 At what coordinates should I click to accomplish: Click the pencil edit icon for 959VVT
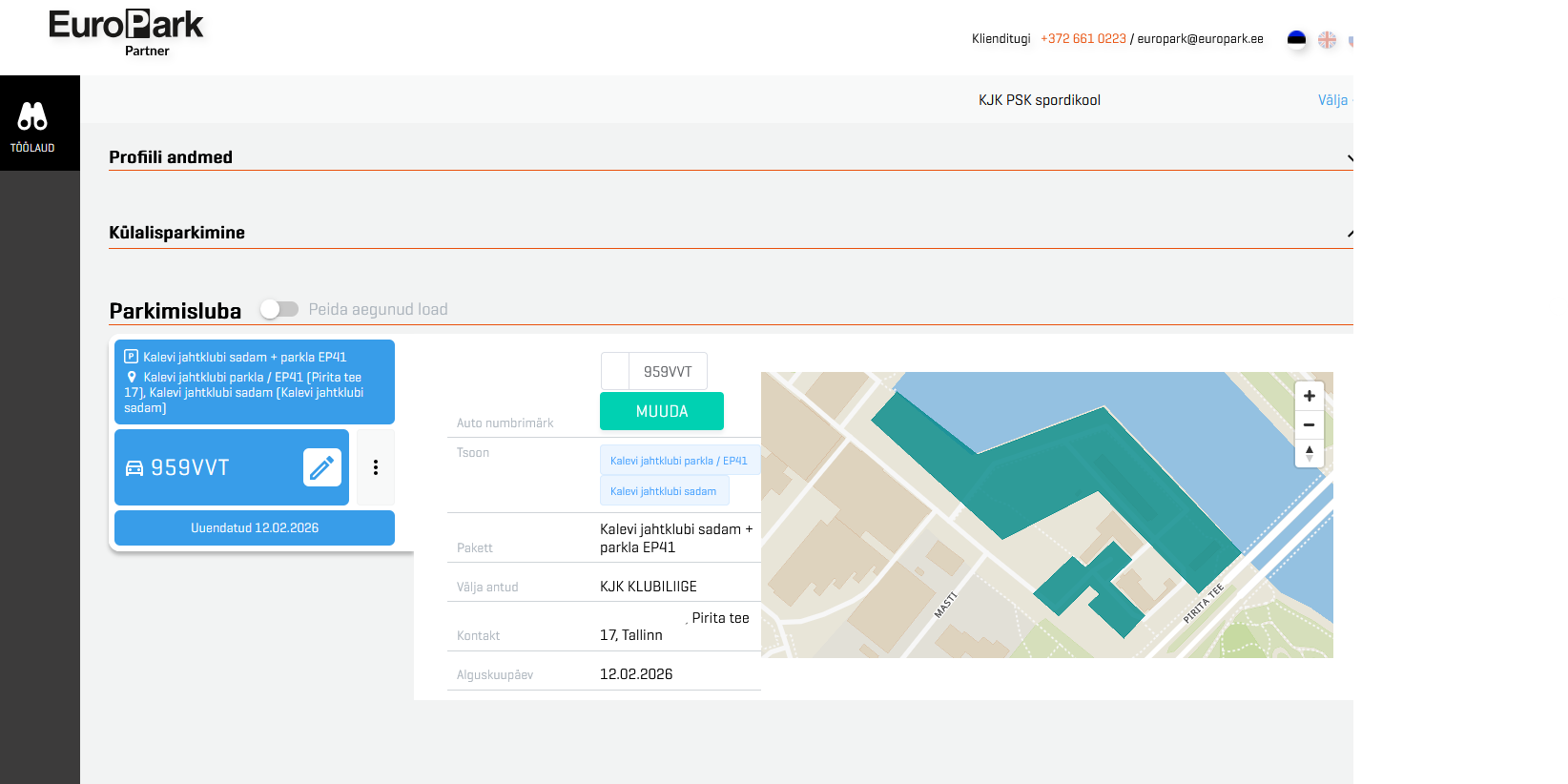coord(321,467)
